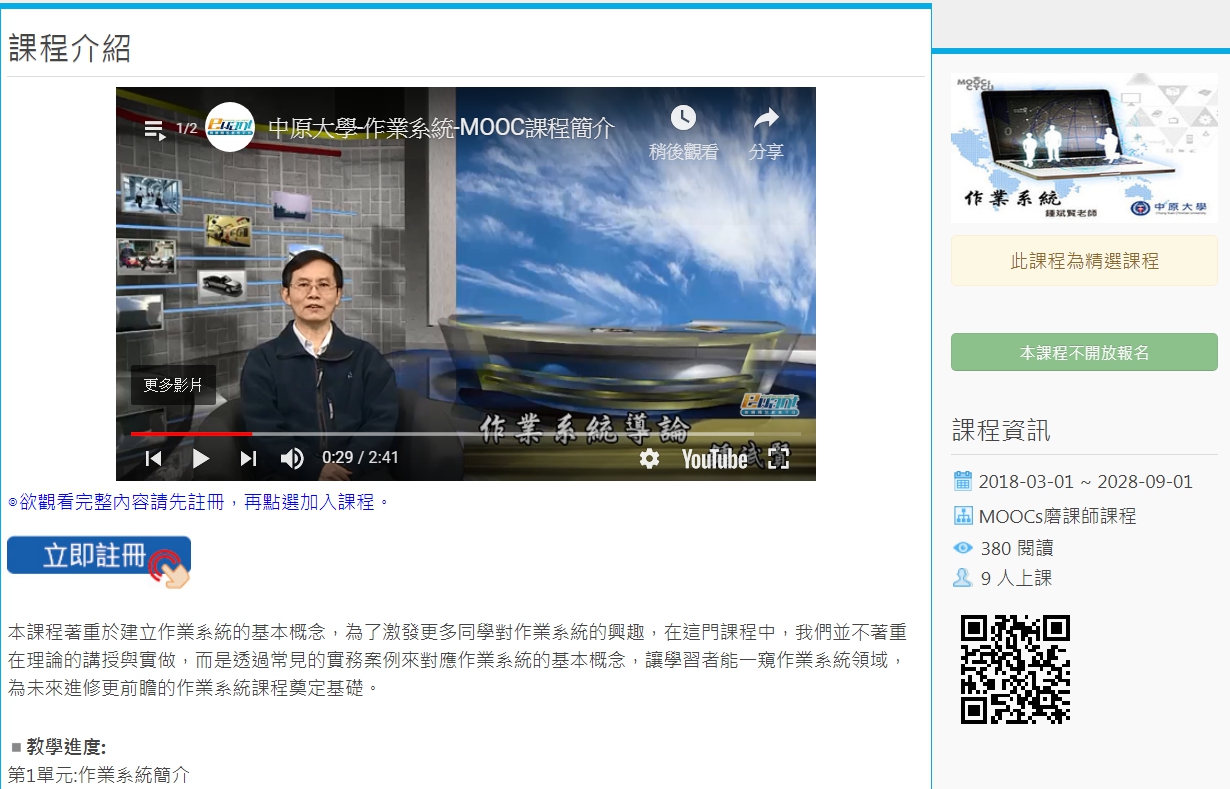Click the 此課程為精選課程 banner
This screenshot has height=789, width=1230.
pyautogui.click(x=1084, y=261)
